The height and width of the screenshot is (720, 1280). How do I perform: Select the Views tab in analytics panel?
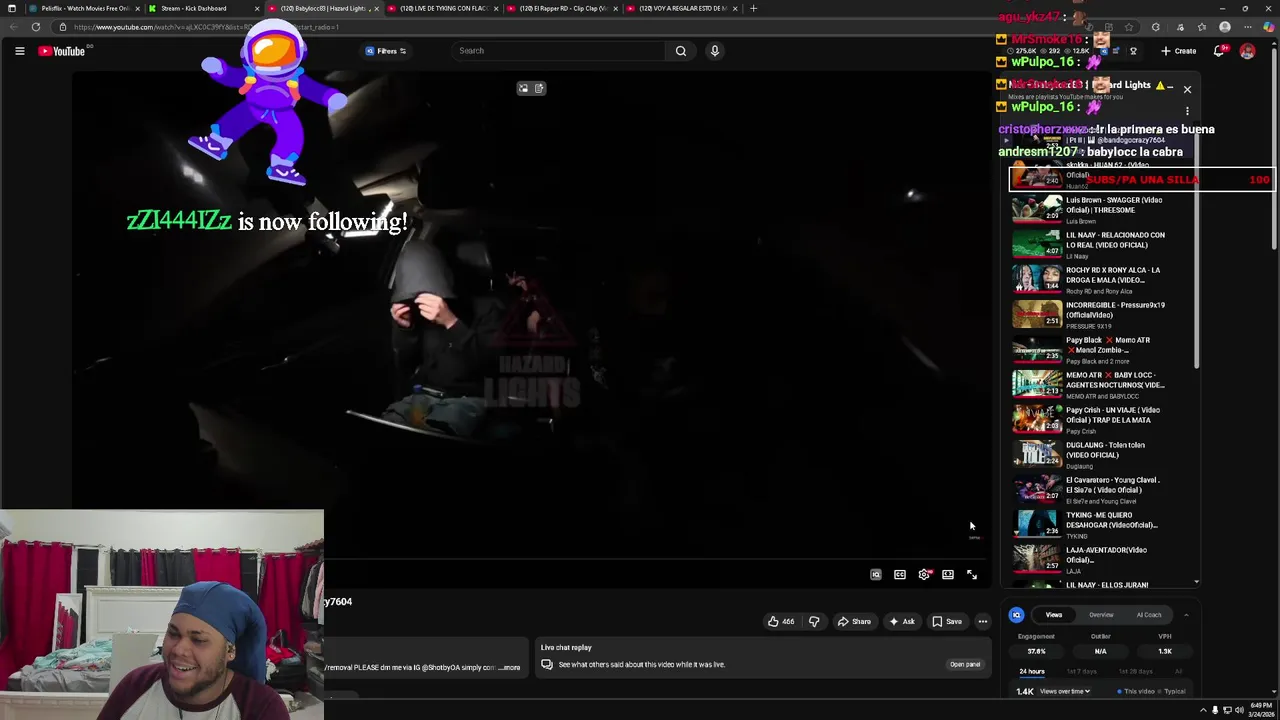(x=1054, y=615)
